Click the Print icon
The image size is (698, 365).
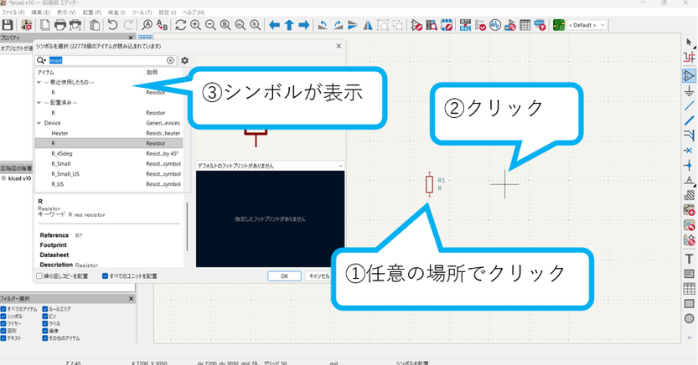(x=60, y=25)
